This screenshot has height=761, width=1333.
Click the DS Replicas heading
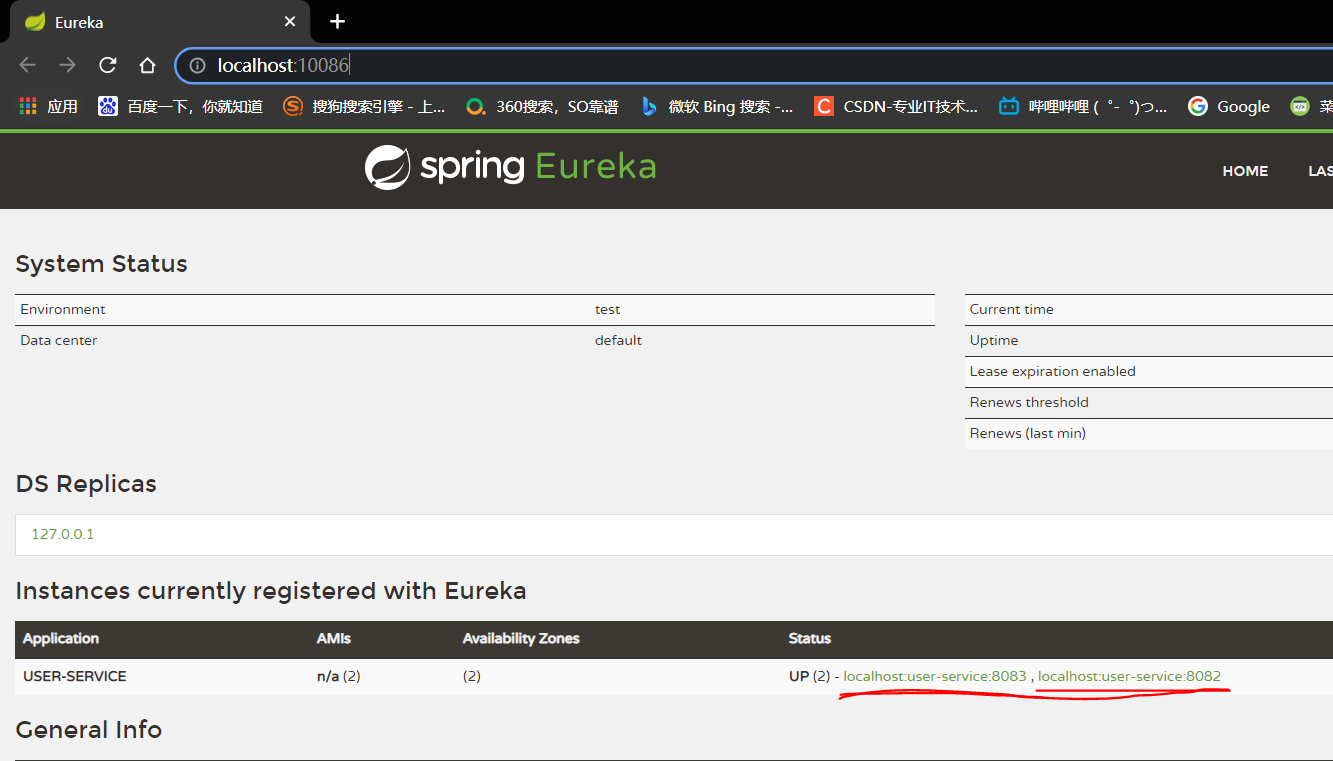86,484
